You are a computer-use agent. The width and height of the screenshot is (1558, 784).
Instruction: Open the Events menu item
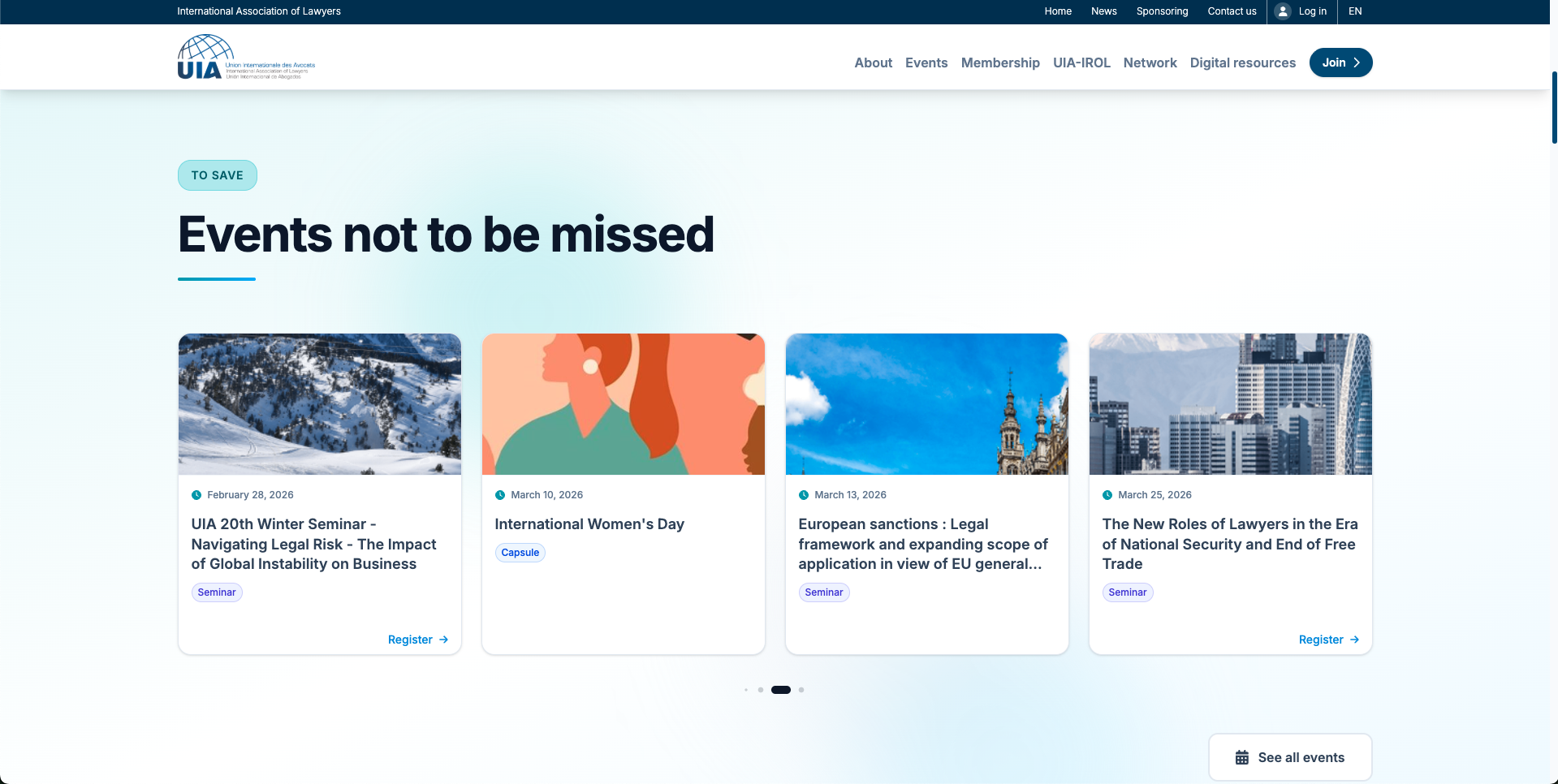tap(926, 62)
